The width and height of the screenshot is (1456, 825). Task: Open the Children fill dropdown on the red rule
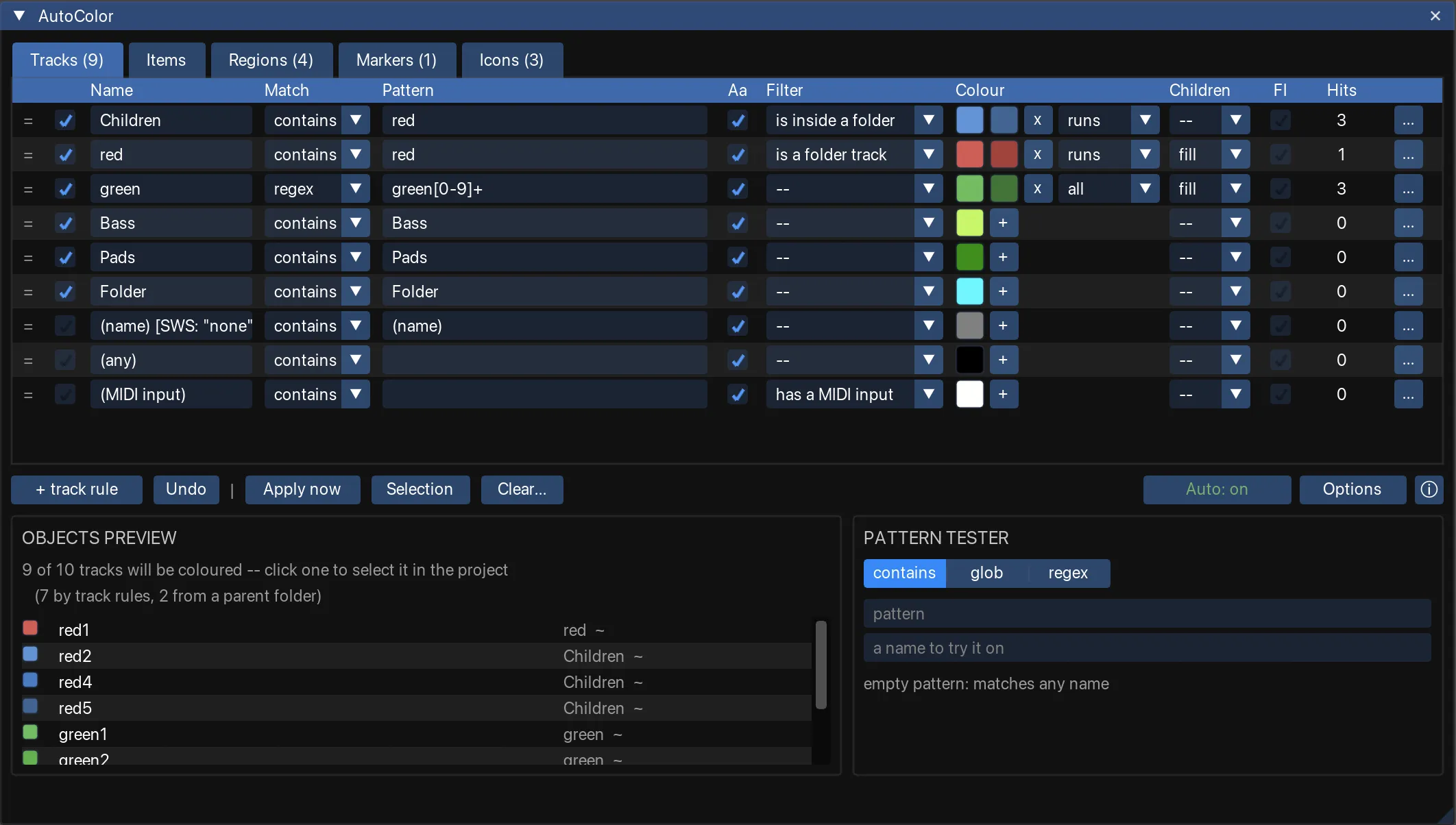coord(1210,155)
